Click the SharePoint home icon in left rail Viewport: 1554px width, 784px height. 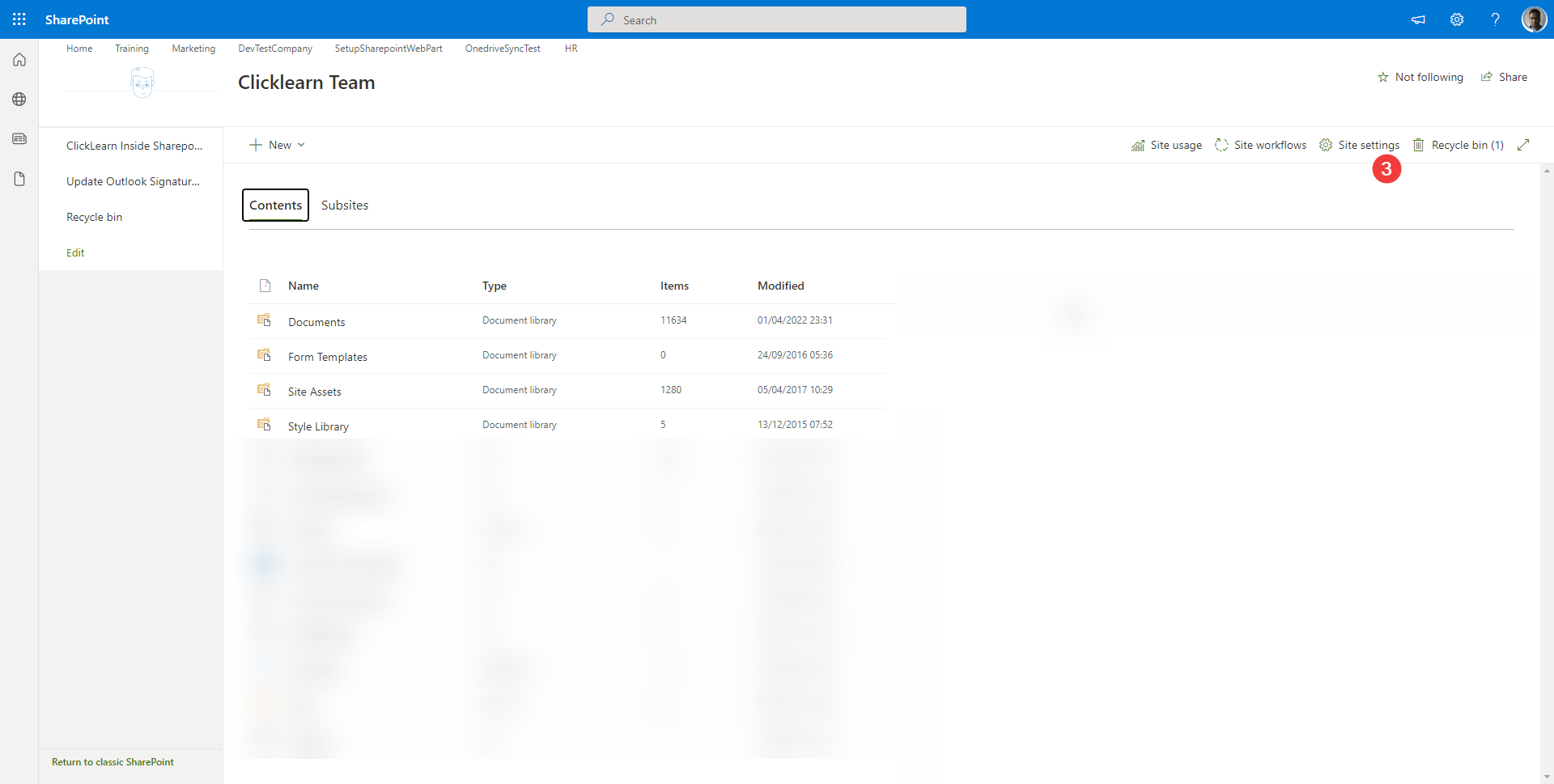[x=19, y=60]
